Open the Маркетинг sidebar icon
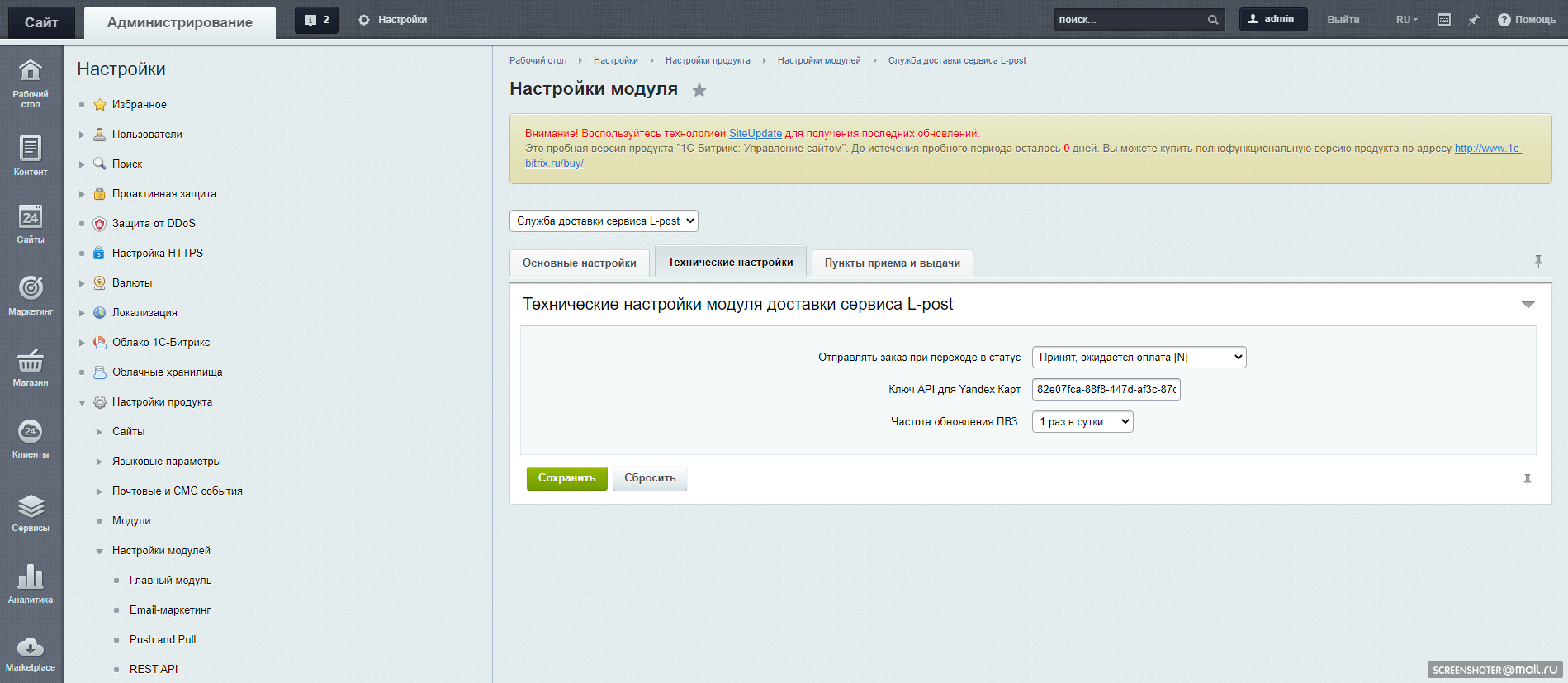The height and width of the screenshot is (683, 1568). point(31,289)
